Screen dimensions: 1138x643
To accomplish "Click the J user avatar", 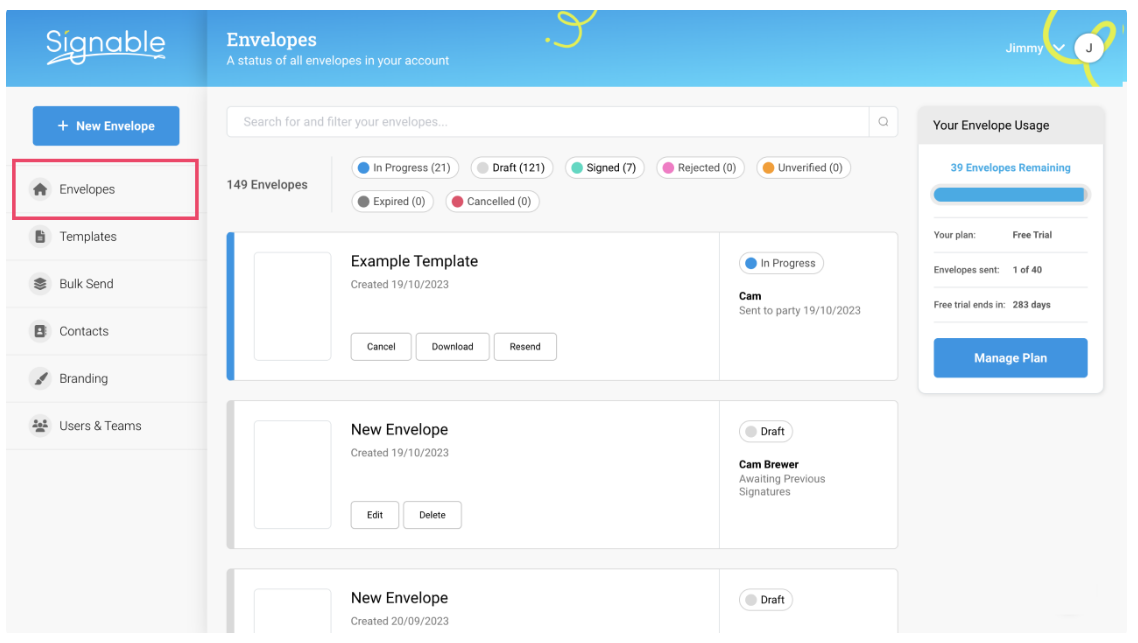I will tap(1088, 48).
